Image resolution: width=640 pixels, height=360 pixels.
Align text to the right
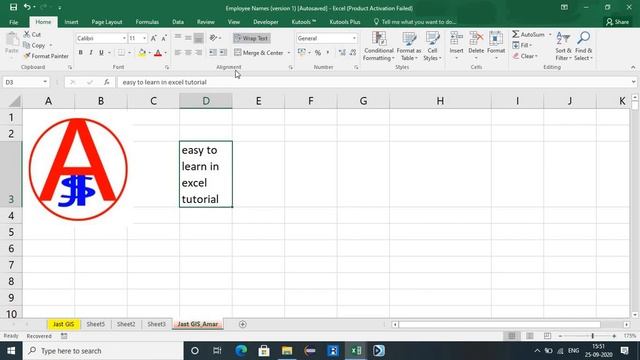198,53
